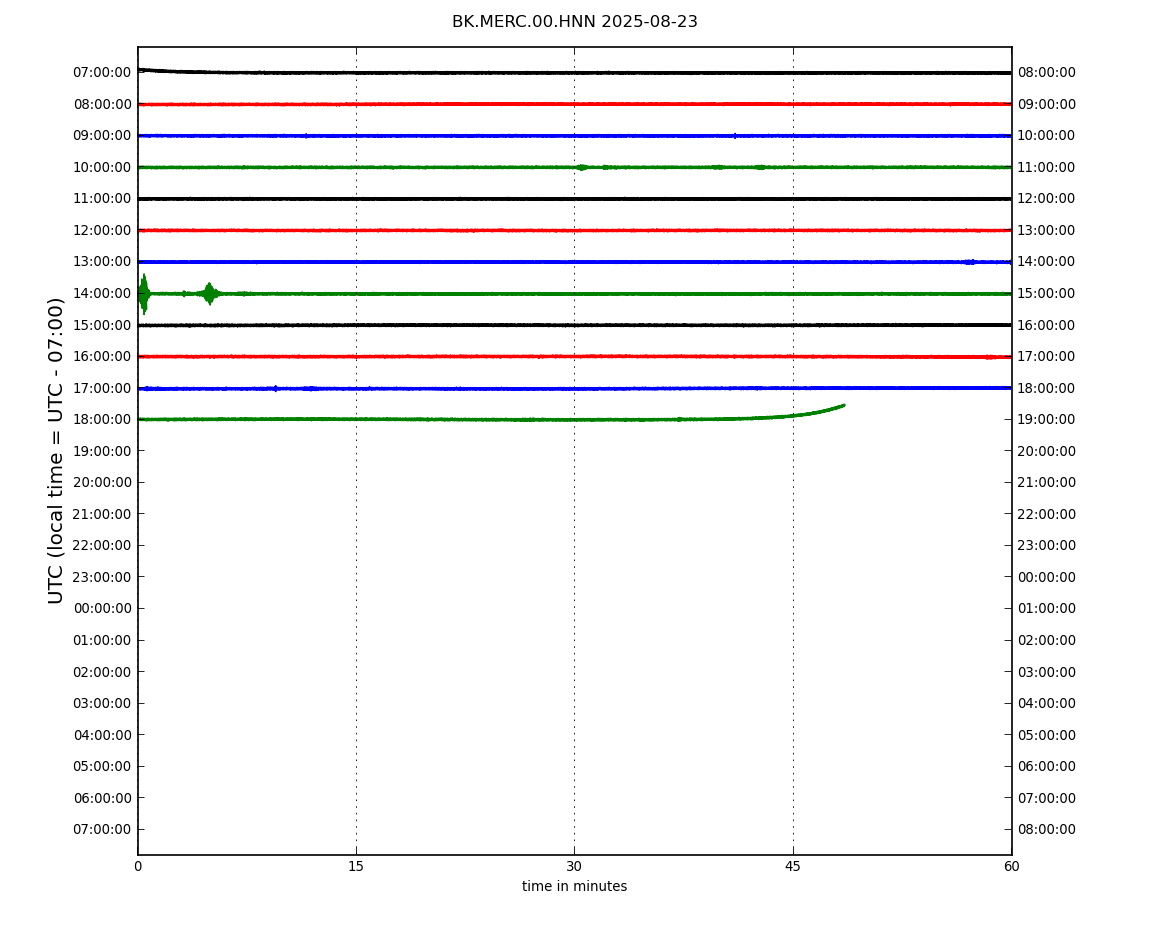
Task: Click the left-axis label 12:00:00
Action: pyautogui.click(x=103, y=230)
